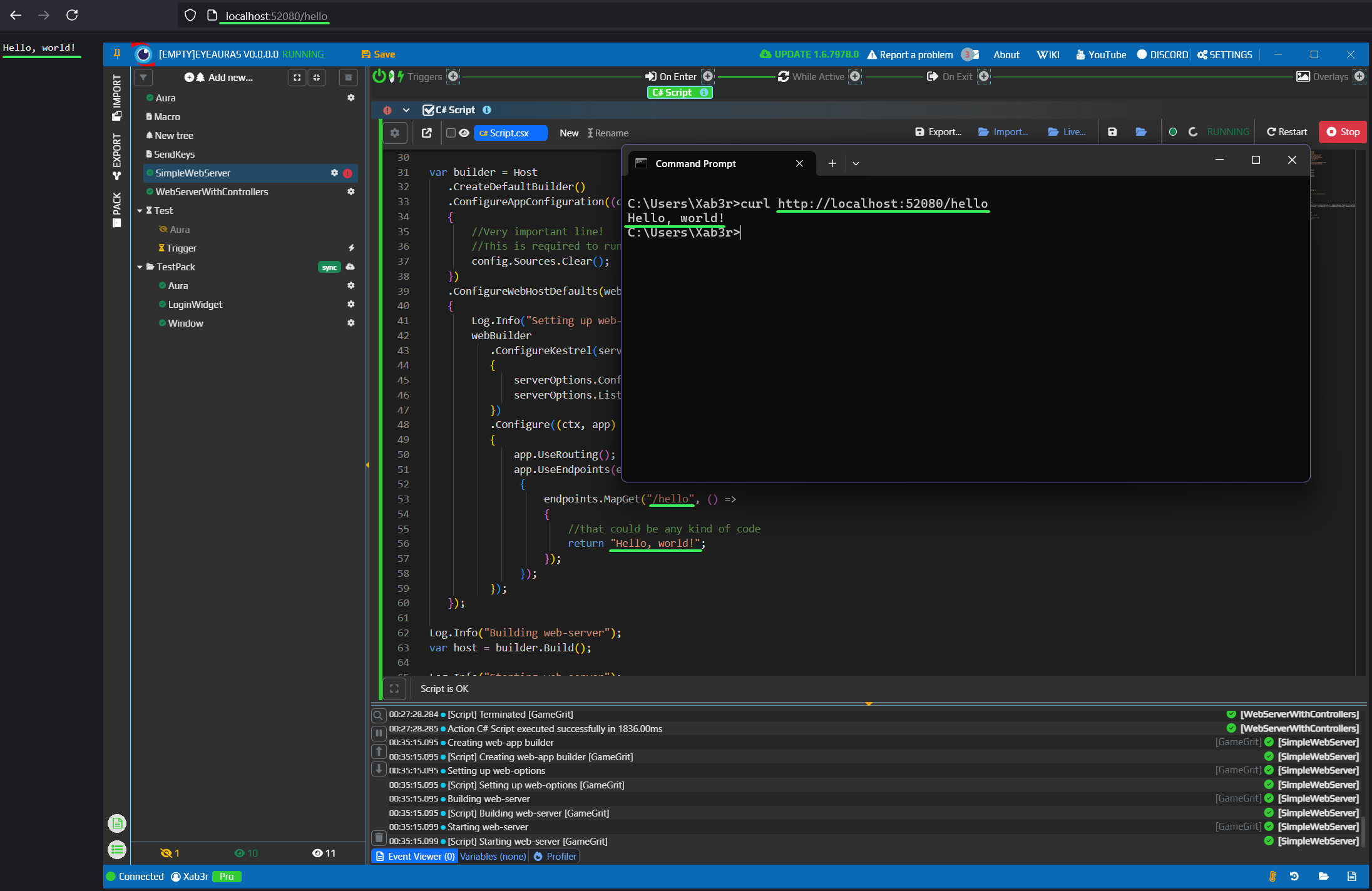Image resolution: width=1372 pixels, height=891 pixels.
Task: Open the SETTINGS window
Action: [x=1225, y=55]
